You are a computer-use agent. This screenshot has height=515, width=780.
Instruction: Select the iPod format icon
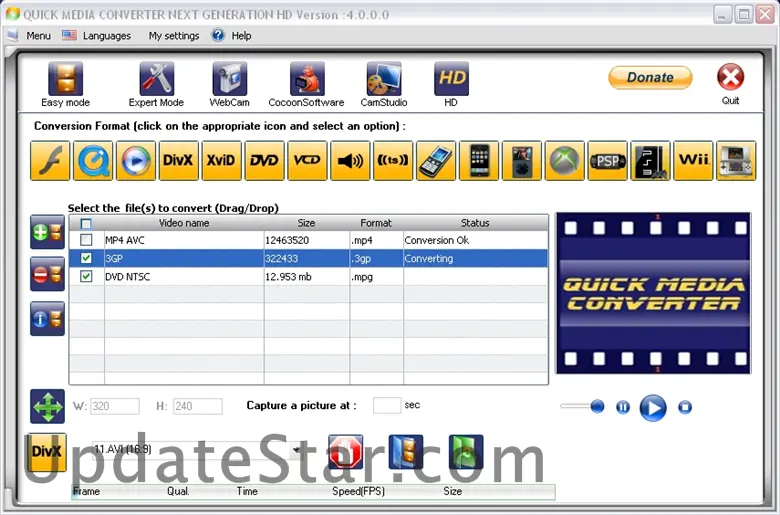tap(522, 160)
